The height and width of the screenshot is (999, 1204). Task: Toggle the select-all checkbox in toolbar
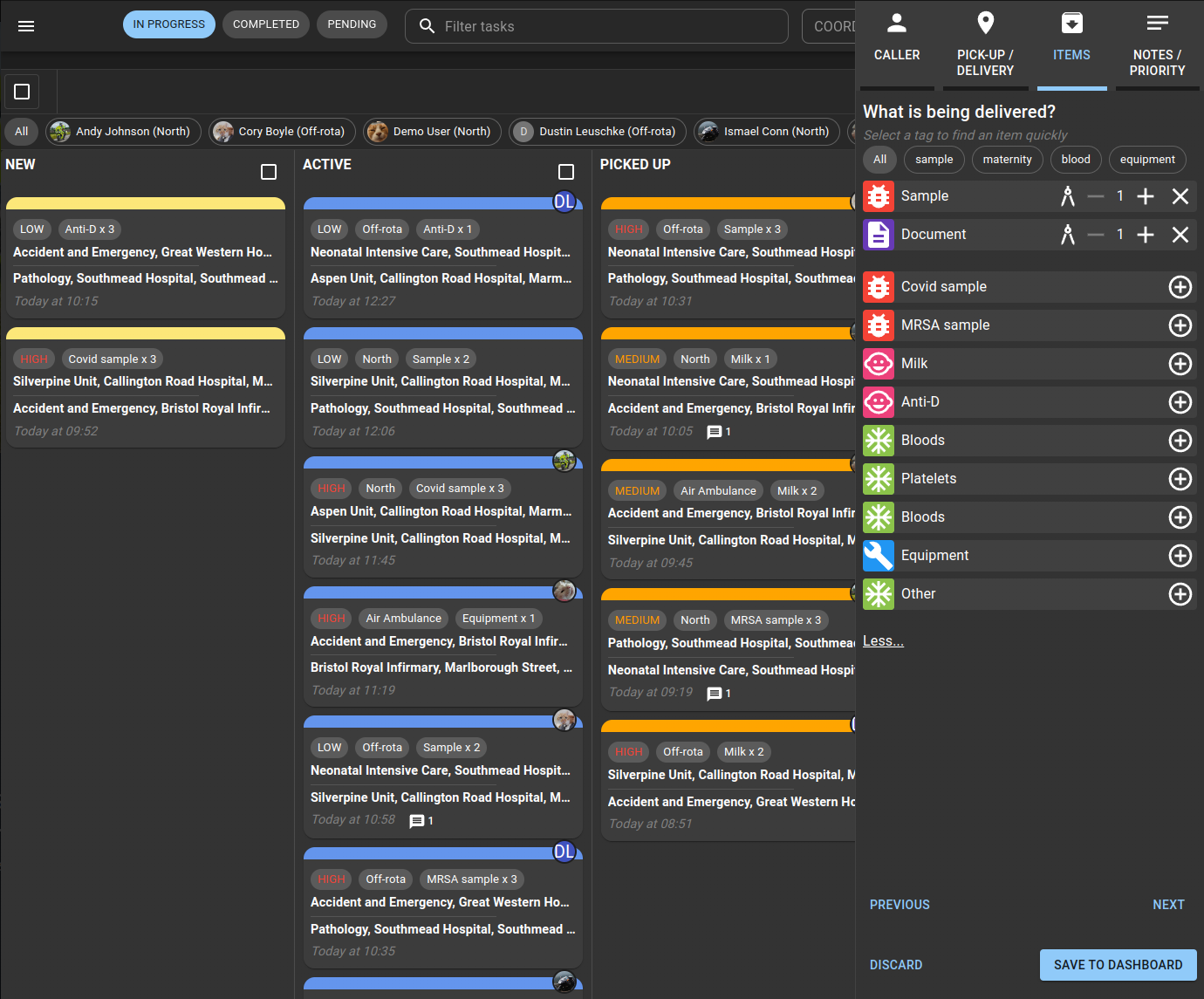point(22,92)
